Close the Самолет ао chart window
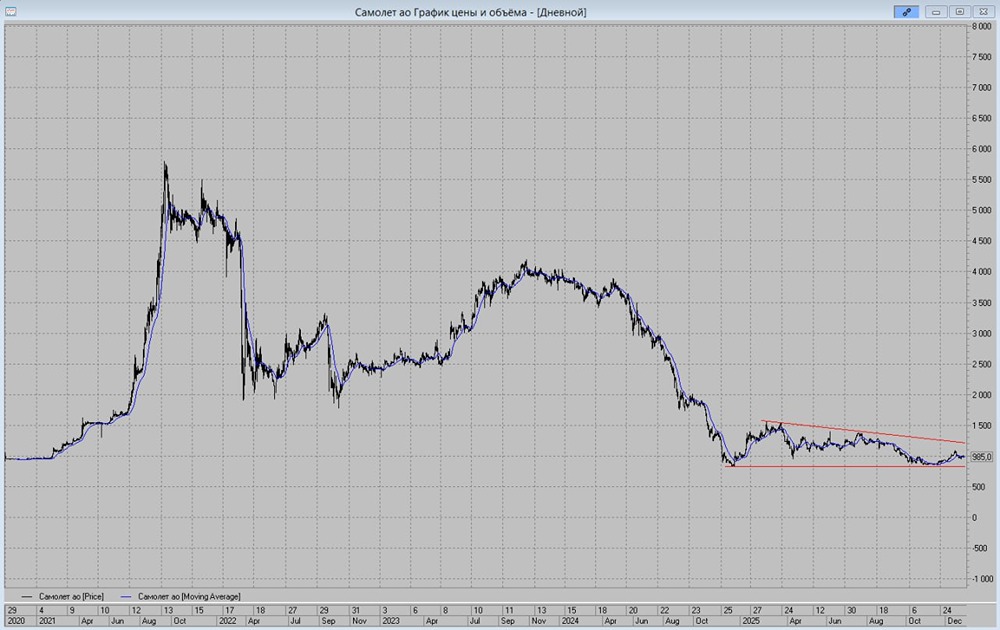The height and width of the screenshot is (630, 1000). (983, 11)
